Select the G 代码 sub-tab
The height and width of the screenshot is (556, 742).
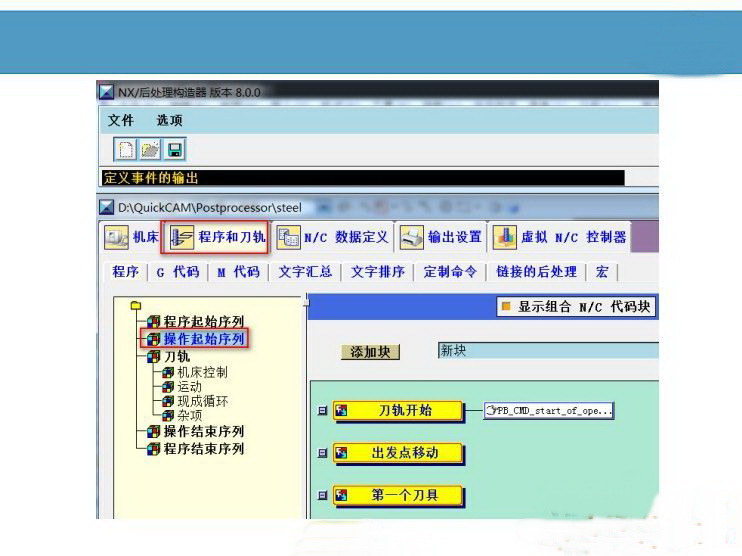tap(177, 272)
